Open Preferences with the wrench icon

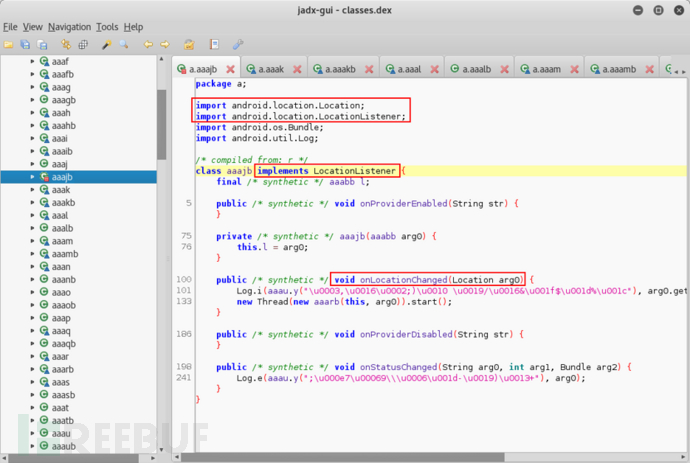[237, 45]
